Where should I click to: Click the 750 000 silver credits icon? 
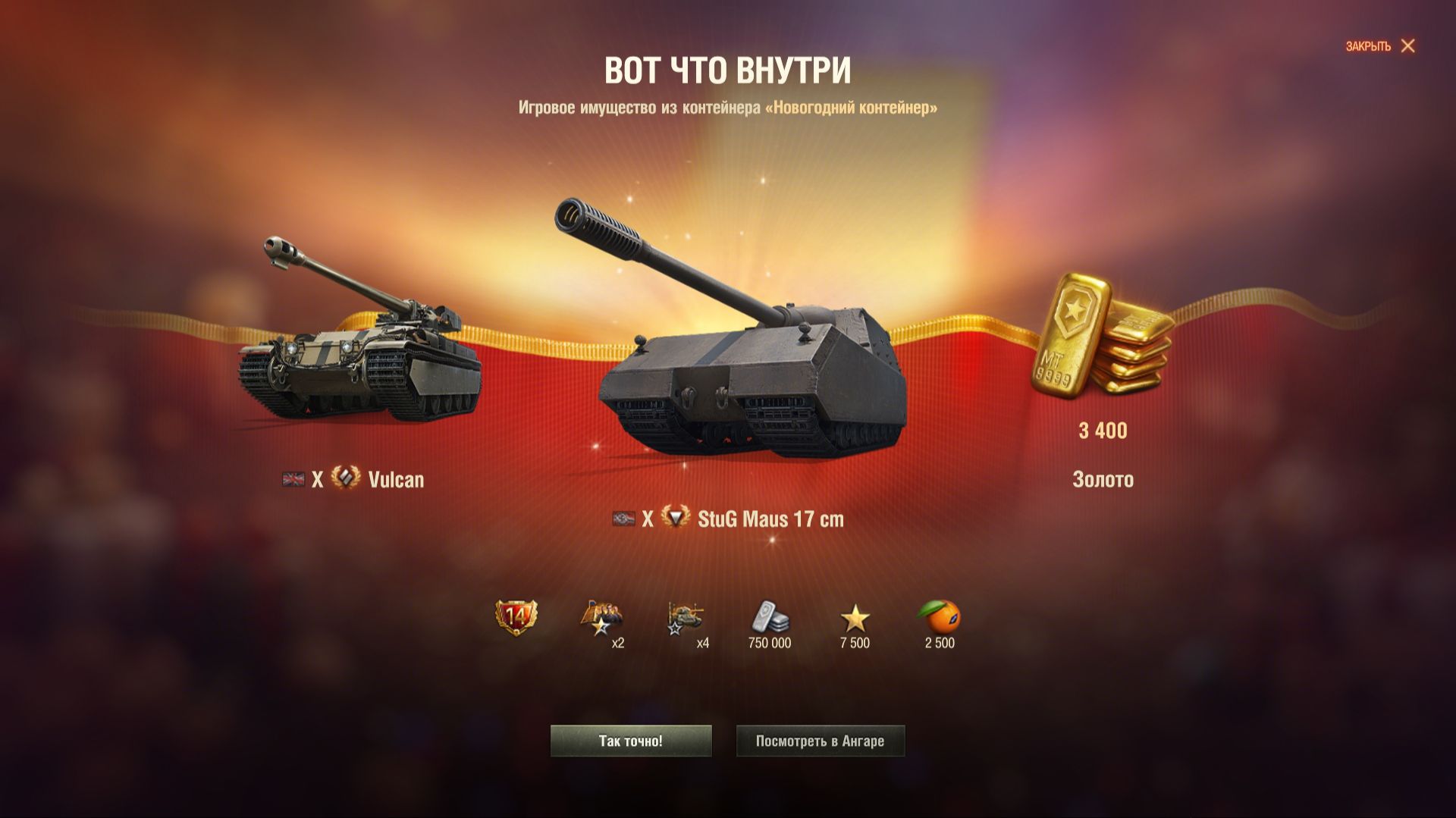[770, 616]
